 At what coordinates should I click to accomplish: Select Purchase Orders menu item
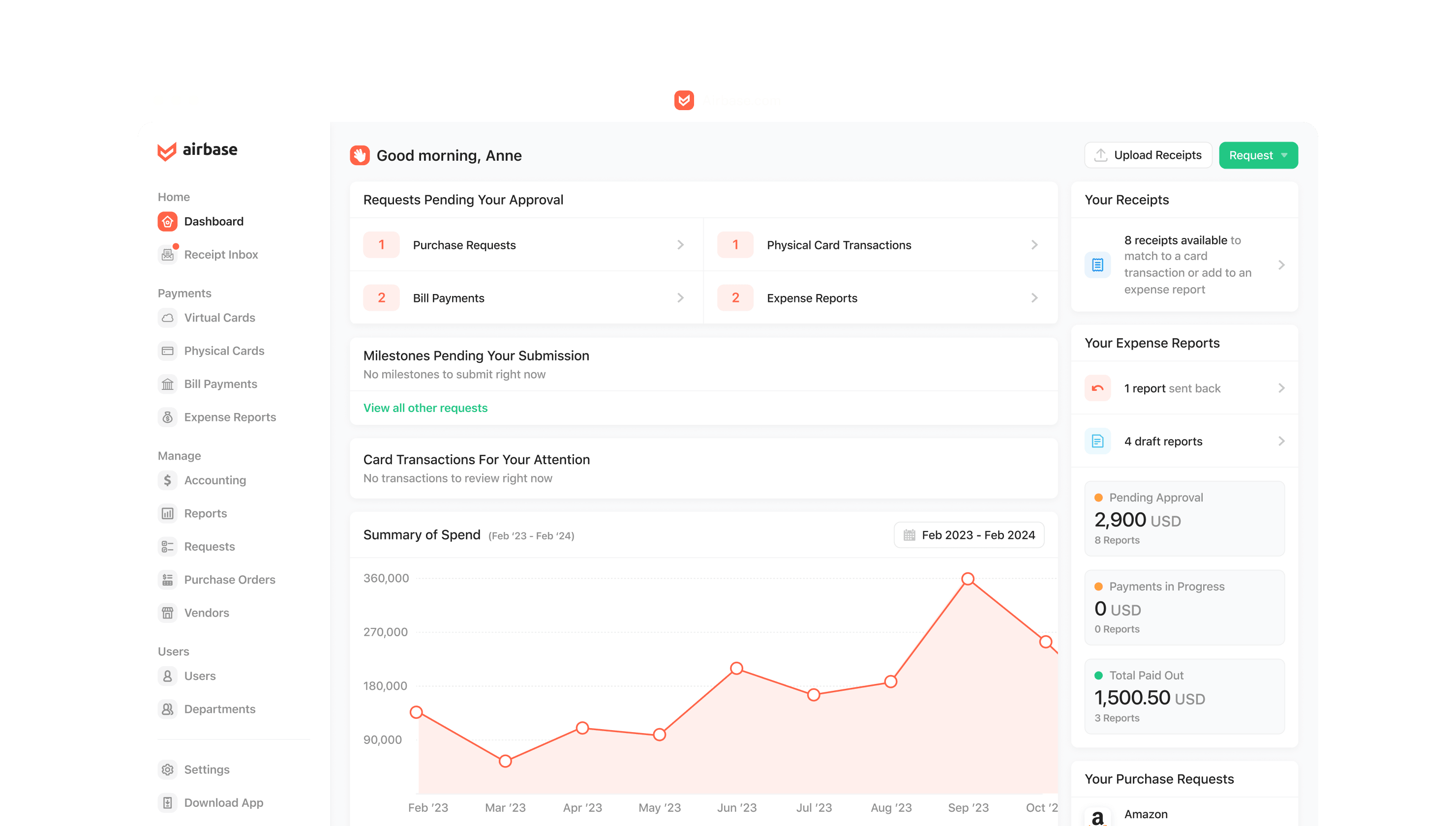pos(229,579)
